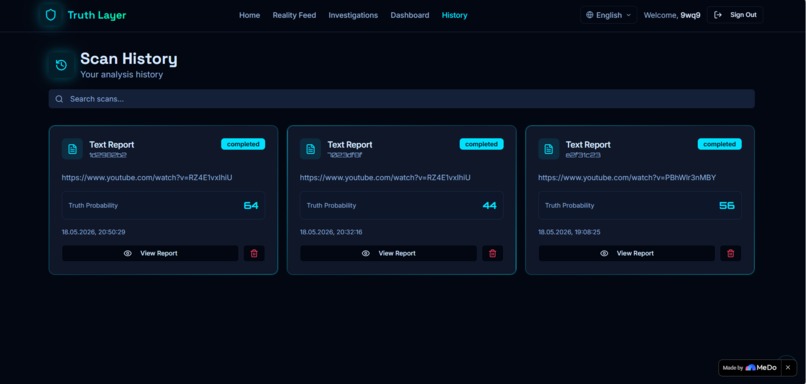Open the Dashboard page
806x384 pixels.
410,15
